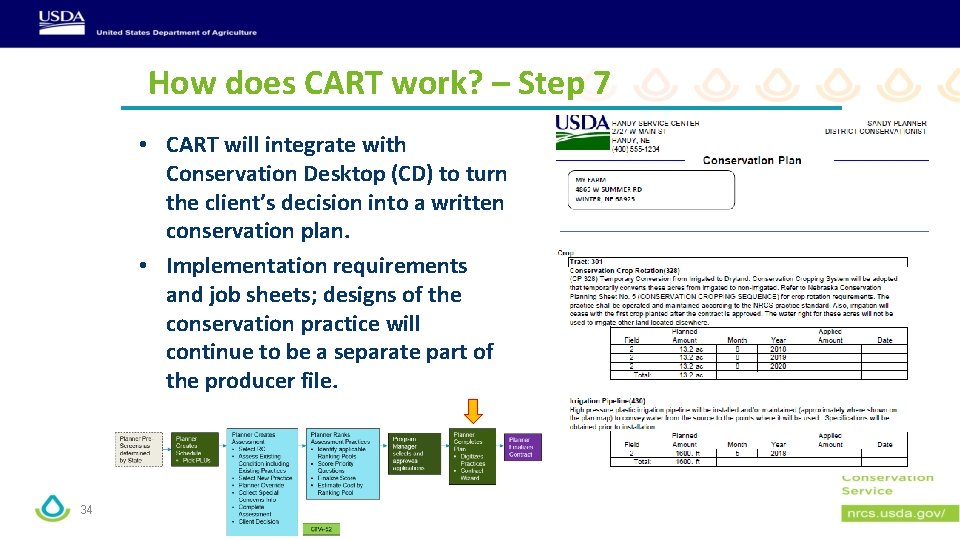Click 'Client Decision' in the Assessment box
The height and width of the screenshot is (540, 960).
(258, 522)
